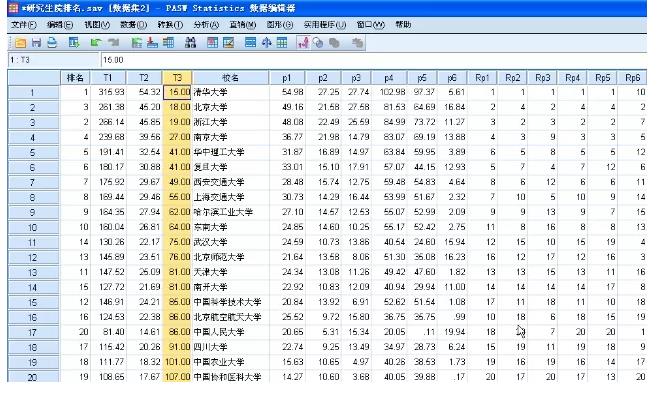The height and width of the screenshot is (396, 664).
Task: Open the 窗口(W) menu
Action: pos(371,25)
